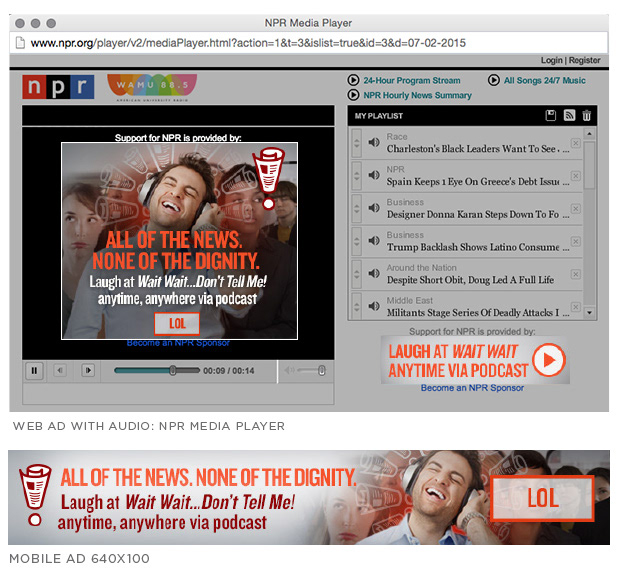This screenshot has height=572, width=619.
Task: Select 'Despite Short Obit, Doug Led A Full Life'
Action: click(x=470, y=280)
